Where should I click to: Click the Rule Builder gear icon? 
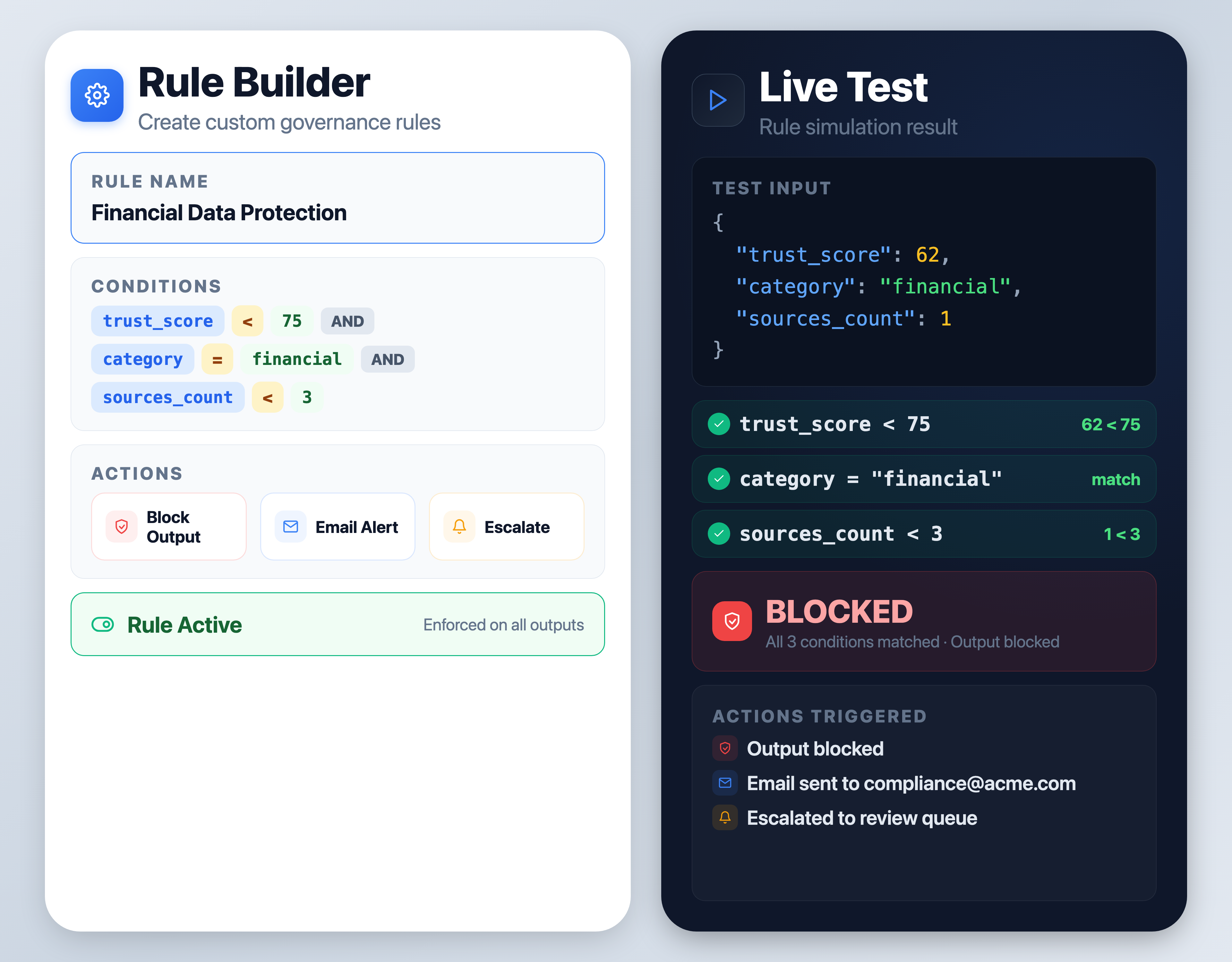coord(97,95)
